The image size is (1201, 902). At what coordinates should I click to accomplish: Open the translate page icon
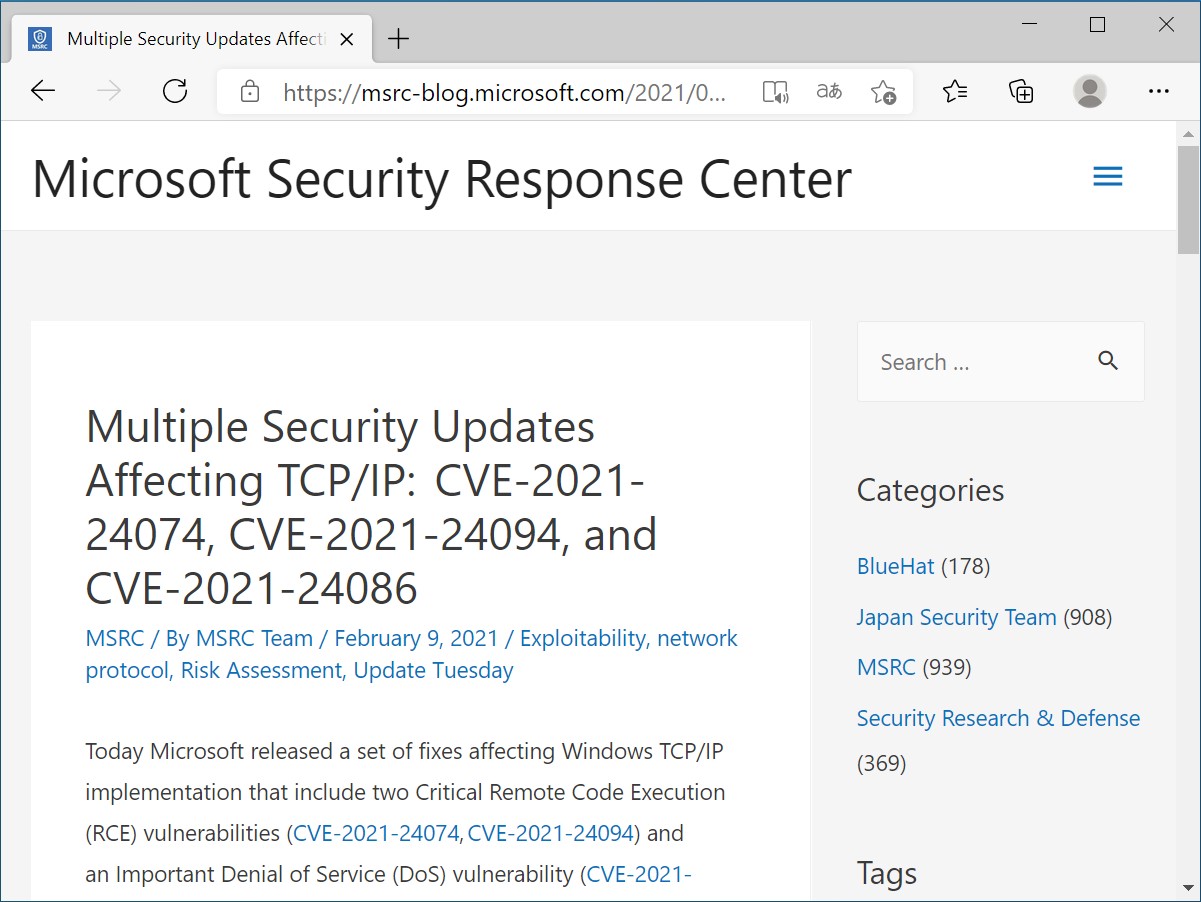click(828, 91)
